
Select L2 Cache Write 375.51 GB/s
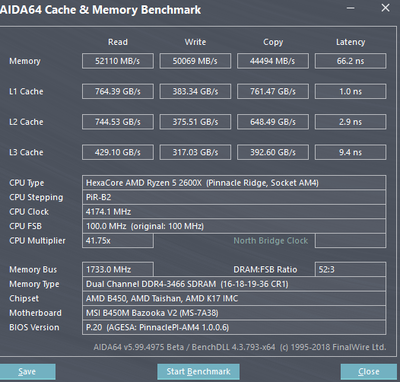(195, 122)
